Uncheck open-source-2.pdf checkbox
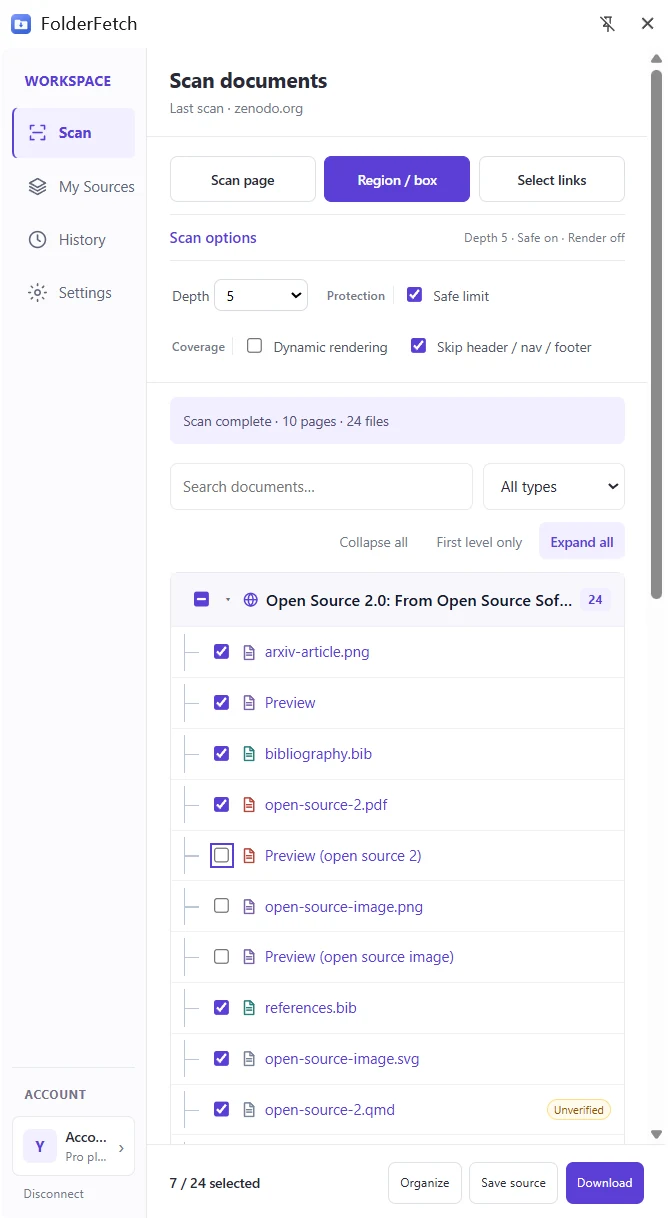This screenshot has height=1218, width=671. tap(222, 805)
